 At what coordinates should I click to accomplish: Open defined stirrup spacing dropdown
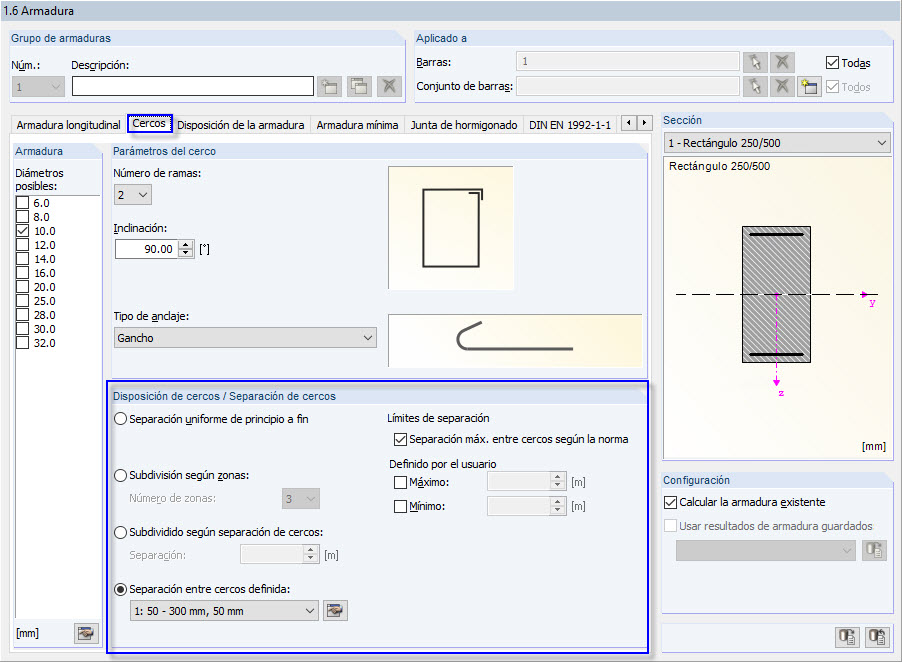click(x=224, y=611)
